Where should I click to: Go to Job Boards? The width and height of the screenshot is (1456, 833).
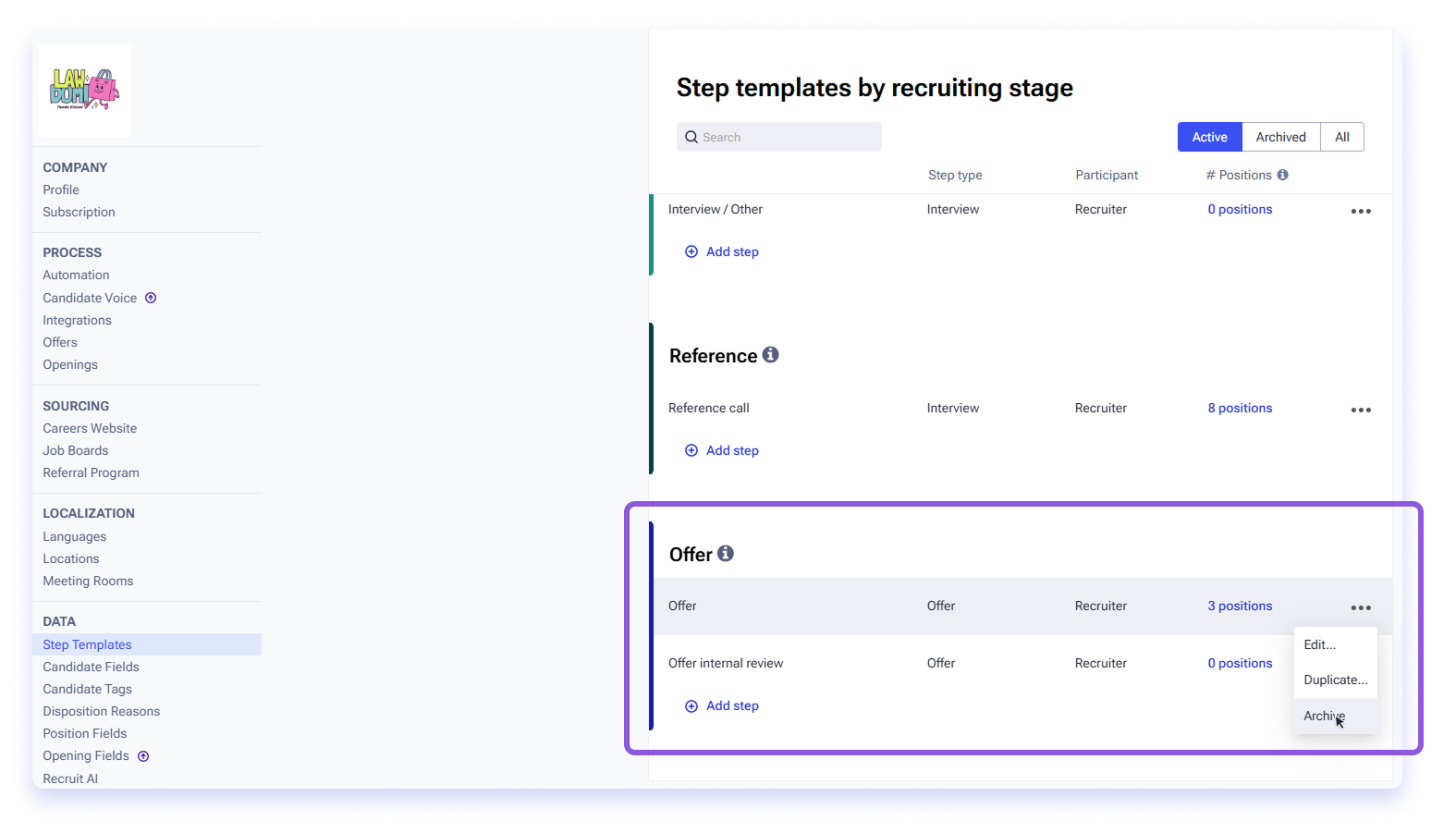(75, 450)
